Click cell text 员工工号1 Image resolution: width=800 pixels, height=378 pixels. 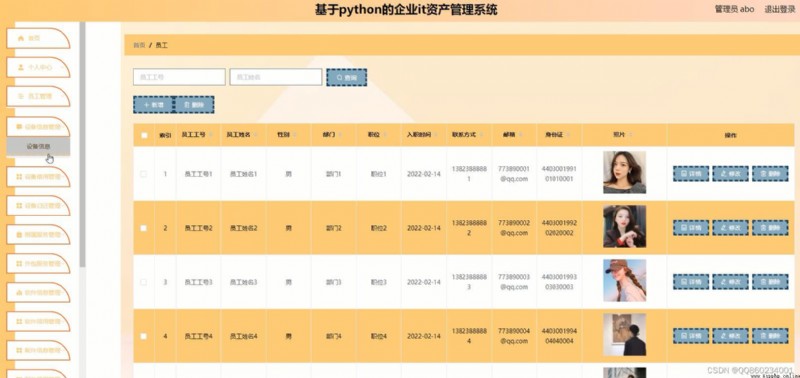(198, 174)
